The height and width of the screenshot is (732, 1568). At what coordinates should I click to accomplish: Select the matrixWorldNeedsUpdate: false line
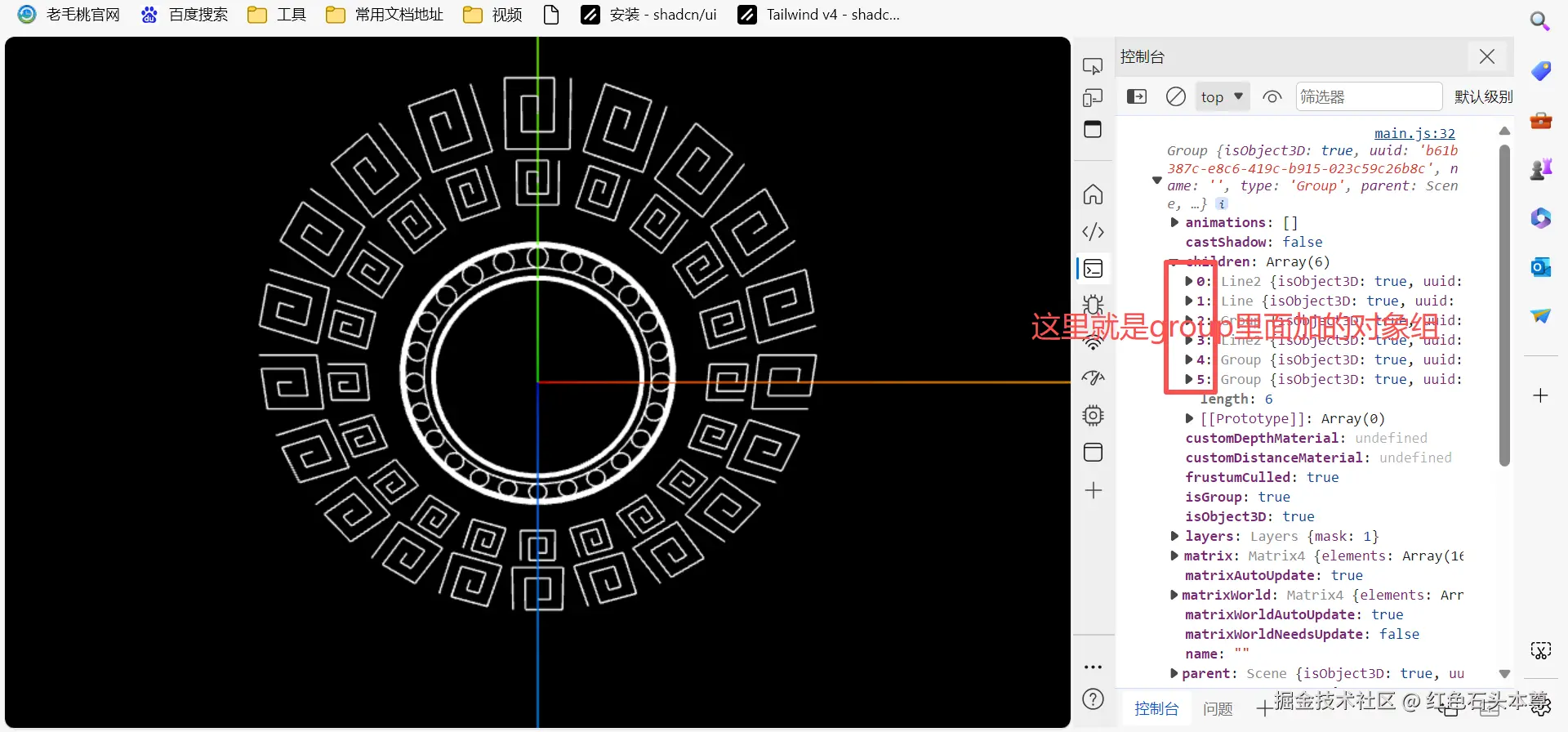pyautogui.click(x=1302, y=634)
